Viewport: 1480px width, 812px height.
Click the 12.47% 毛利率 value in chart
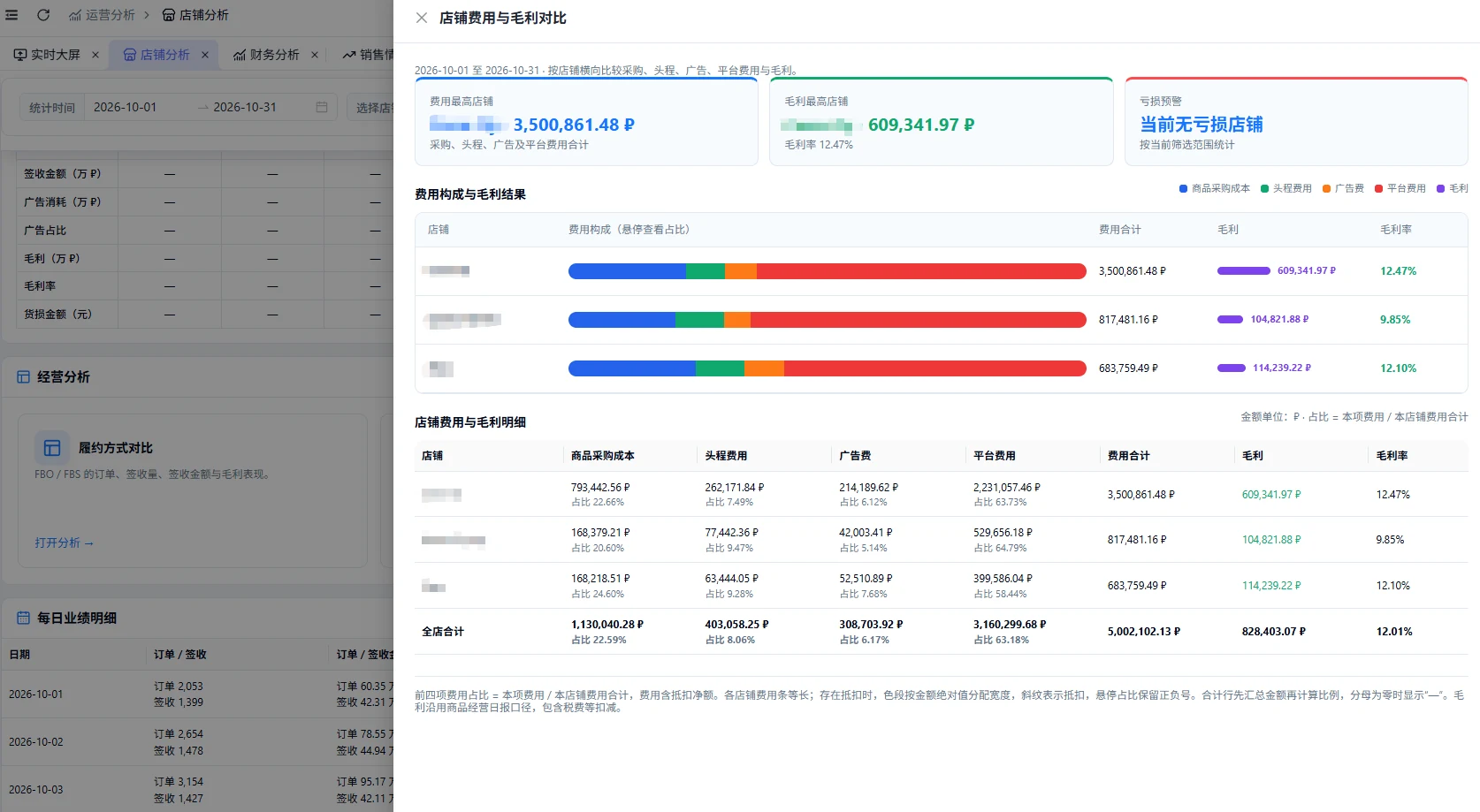tap(1398, 271)
